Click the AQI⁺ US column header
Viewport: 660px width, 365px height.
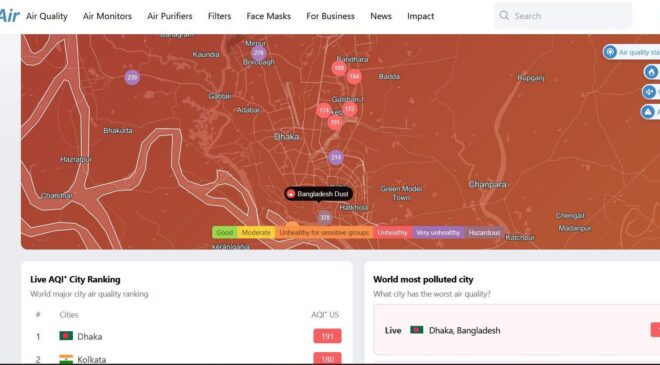pyautogui.click(x=325, y=314)
